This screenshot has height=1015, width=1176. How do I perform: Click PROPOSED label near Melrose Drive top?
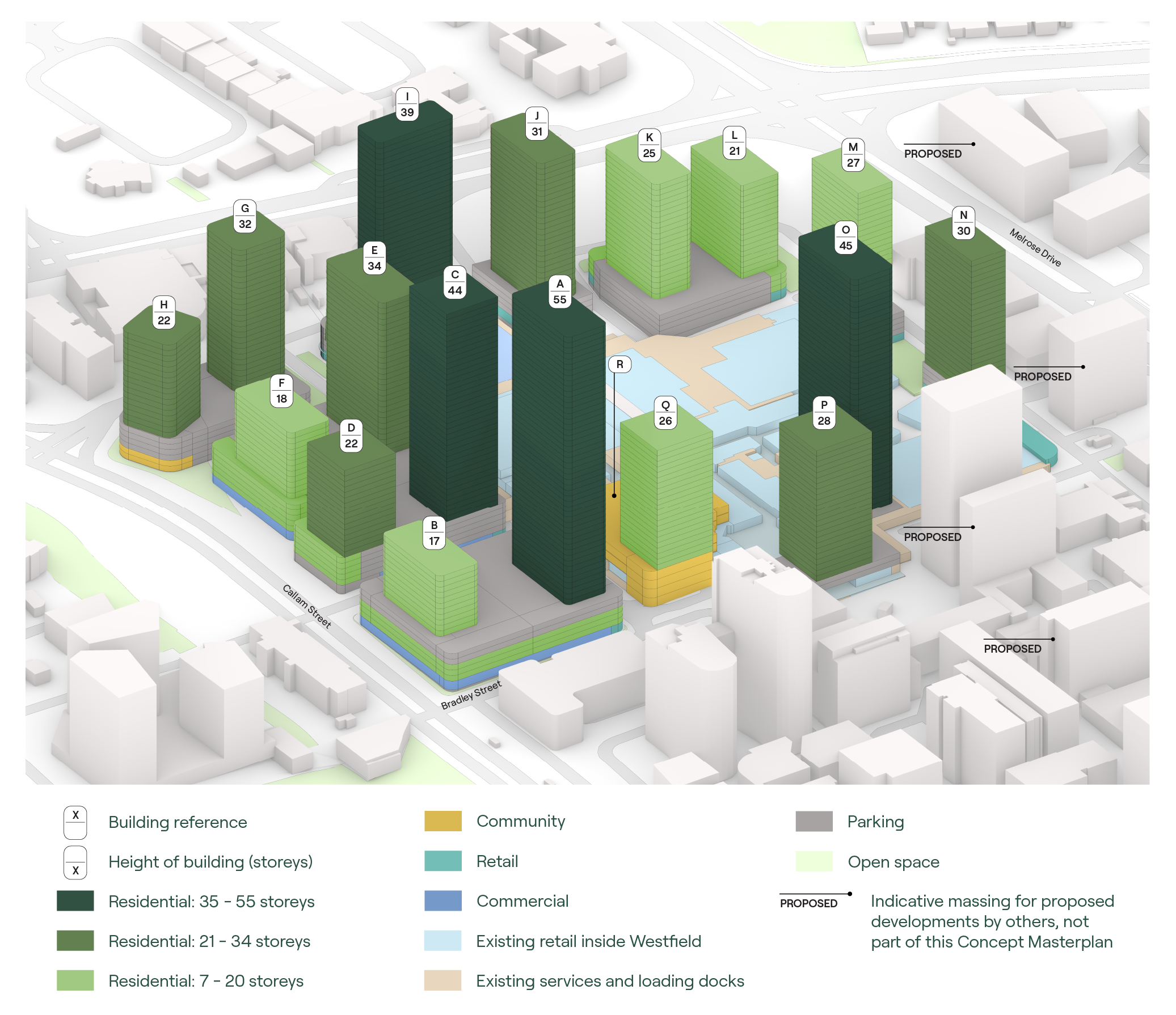[933, 154]
